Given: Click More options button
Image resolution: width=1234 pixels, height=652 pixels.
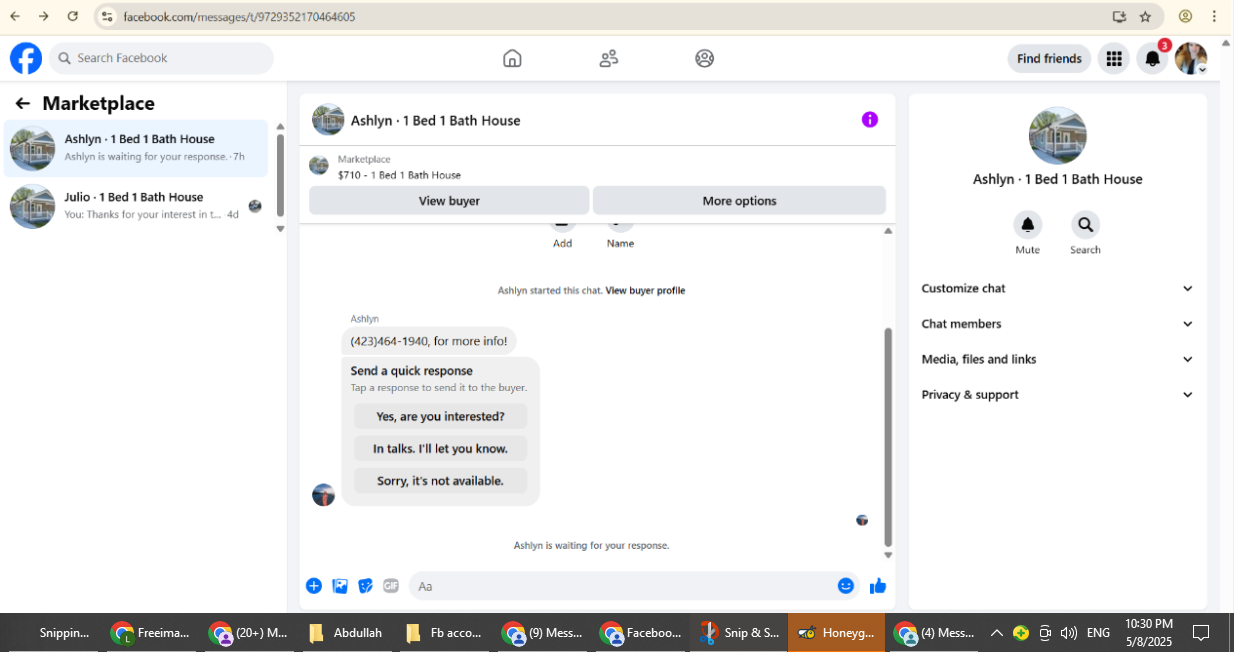Looking at the screenshot, I should coord(739,201).
